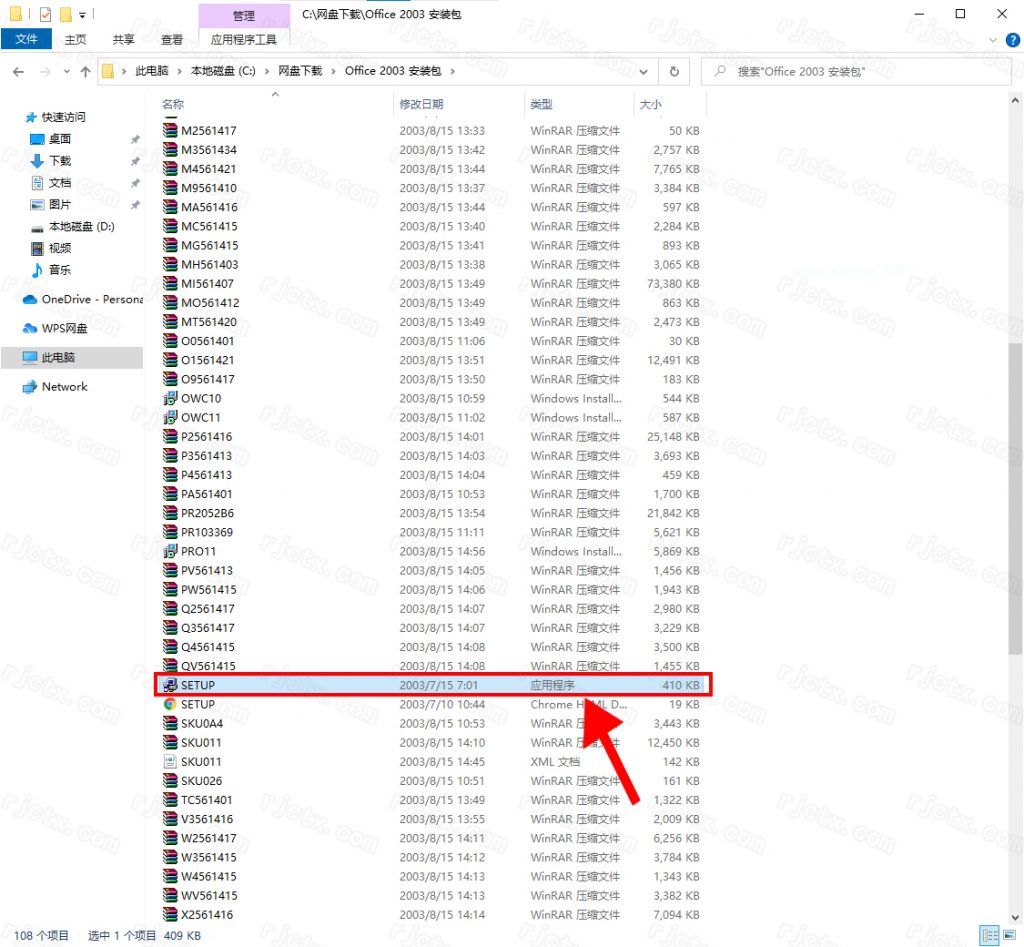Viewport: 1024px width, 947px height.
Task: Switch to the 查看 ribbon tab
Action: pos(170,39)
